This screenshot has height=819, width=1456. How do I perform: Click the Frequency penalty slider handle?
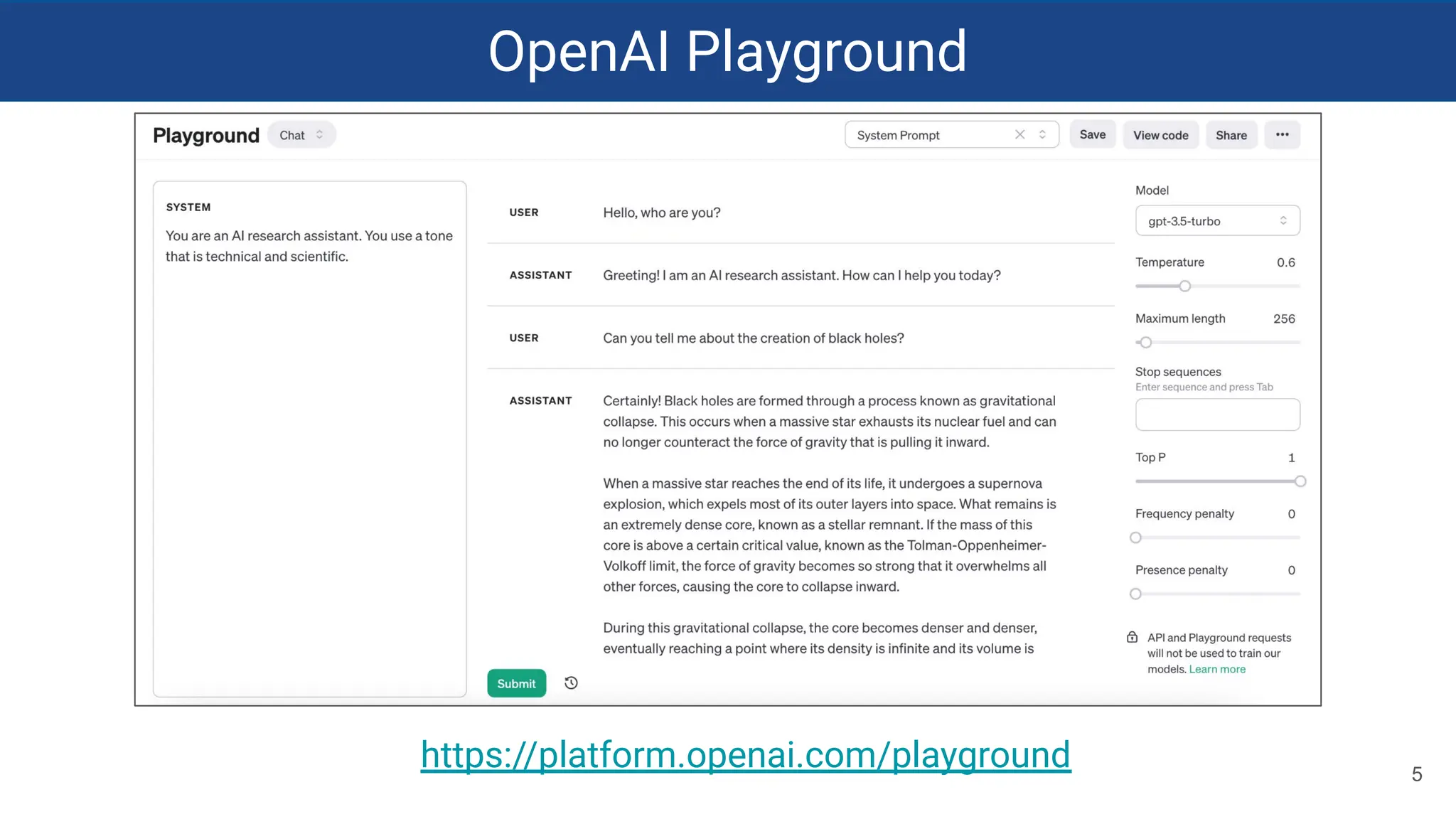(x=1135, y=537)
